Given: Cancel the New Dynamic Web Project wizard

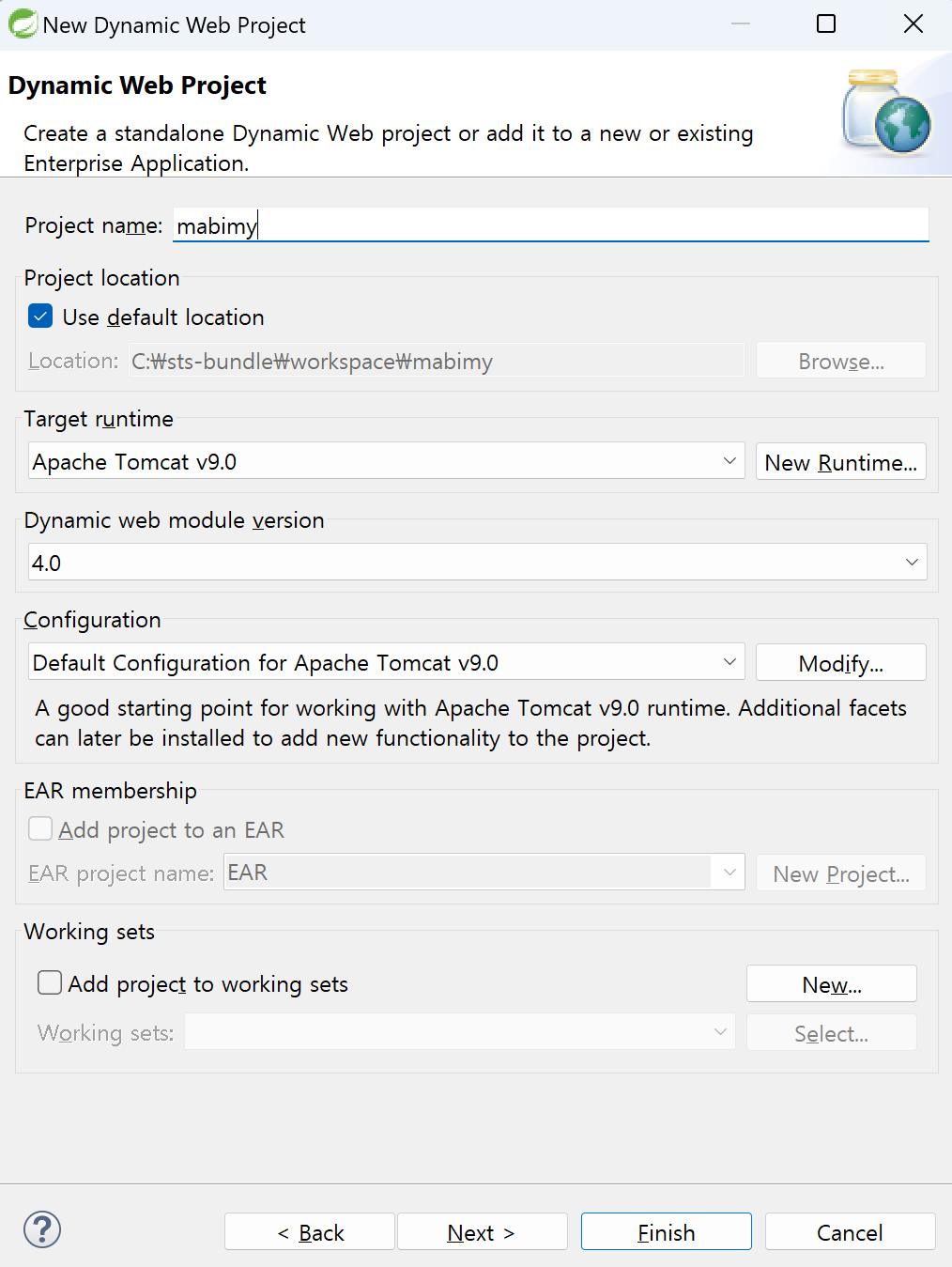Looking at the screenshot, I should (850, 1231).
